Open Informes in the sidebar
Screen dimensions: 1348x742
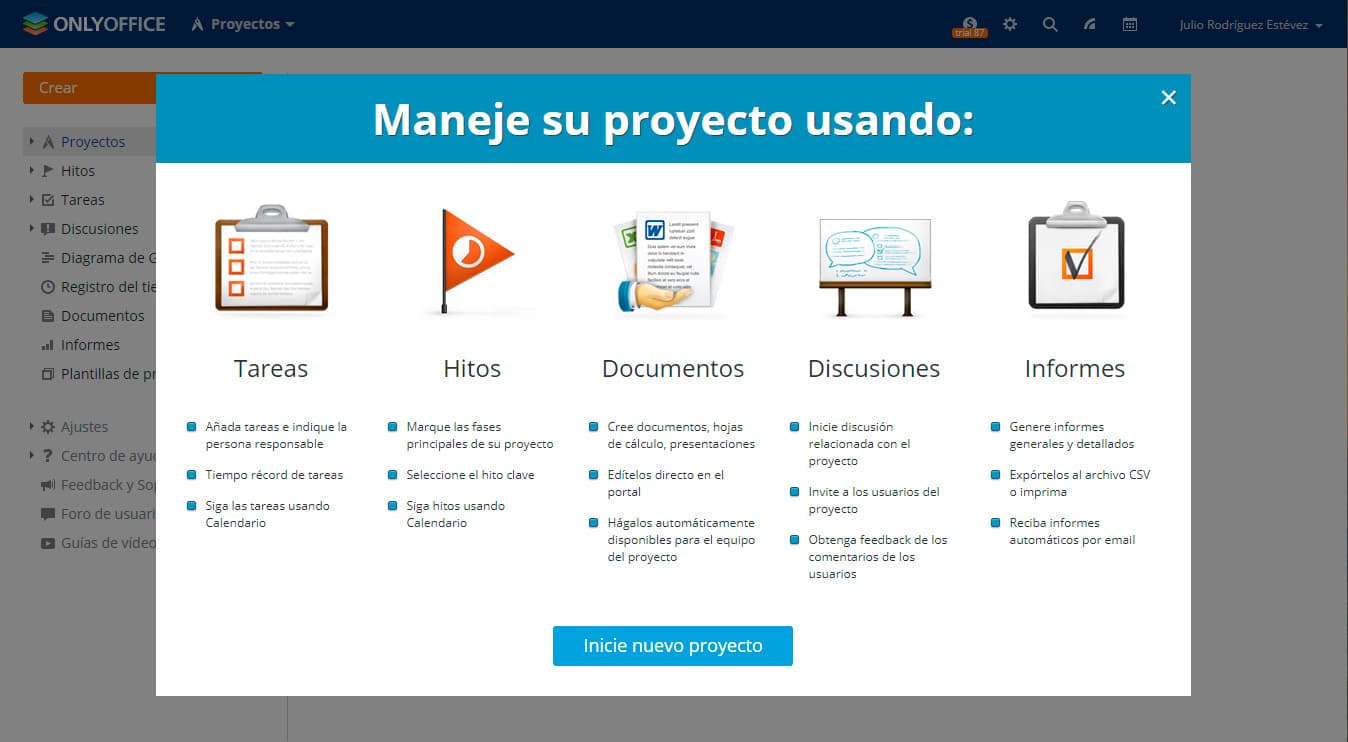point(90,345)
